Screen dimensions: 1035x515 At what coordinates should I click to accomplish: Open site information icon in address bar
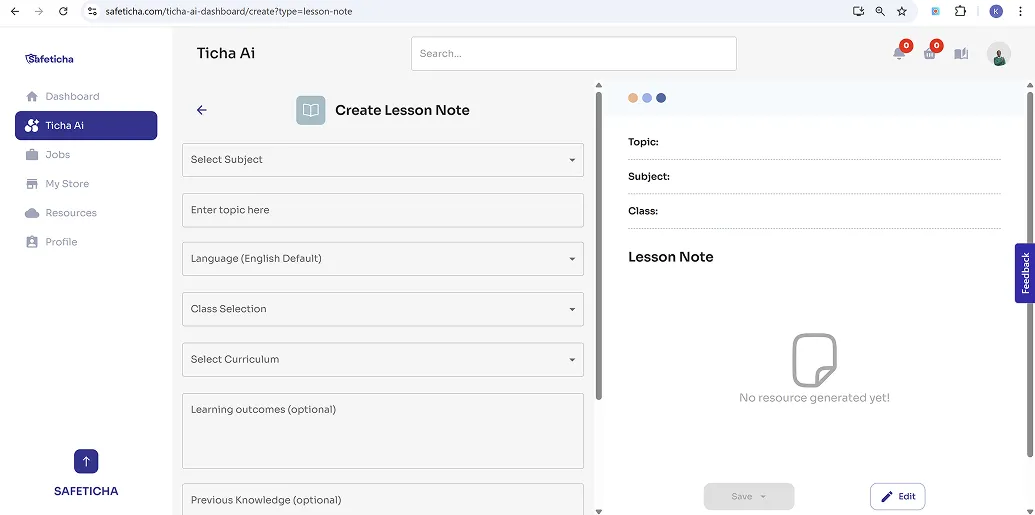click(92, 11)
